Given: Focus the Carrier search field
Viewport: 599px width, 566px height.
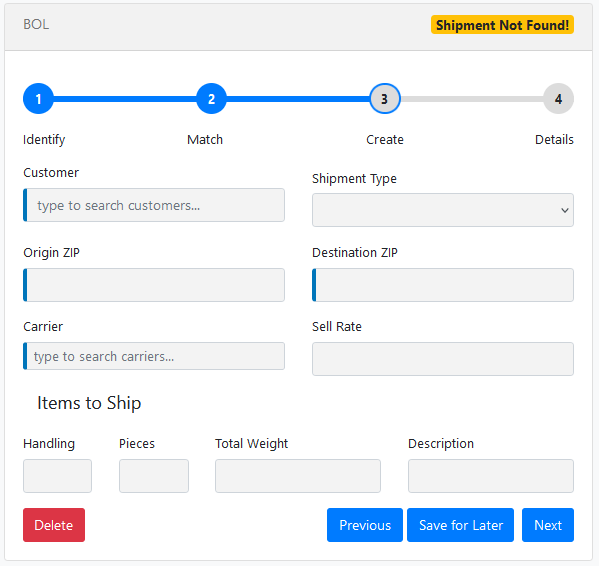Looking at the screenshot, I should 154,356.
